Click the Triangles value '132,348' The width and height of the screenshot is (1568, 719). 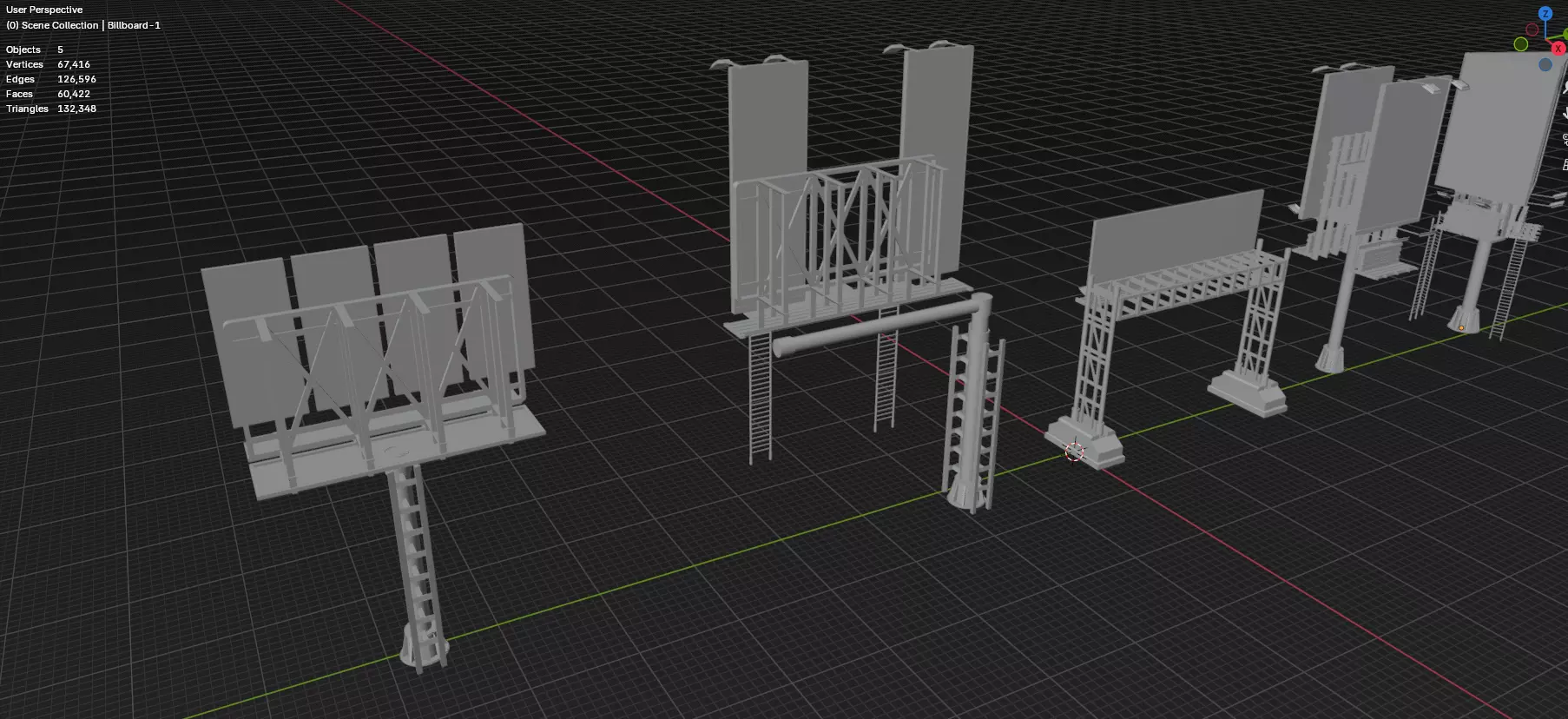click(76, 109)
